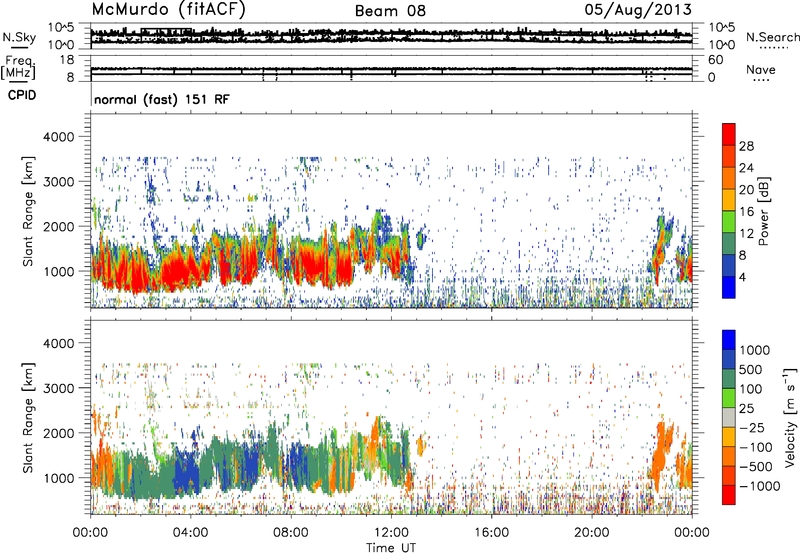Click the '08:00' time axis label
Image resolution: width=800 pixels, height=554 pixels.
(x=291, y=533)
